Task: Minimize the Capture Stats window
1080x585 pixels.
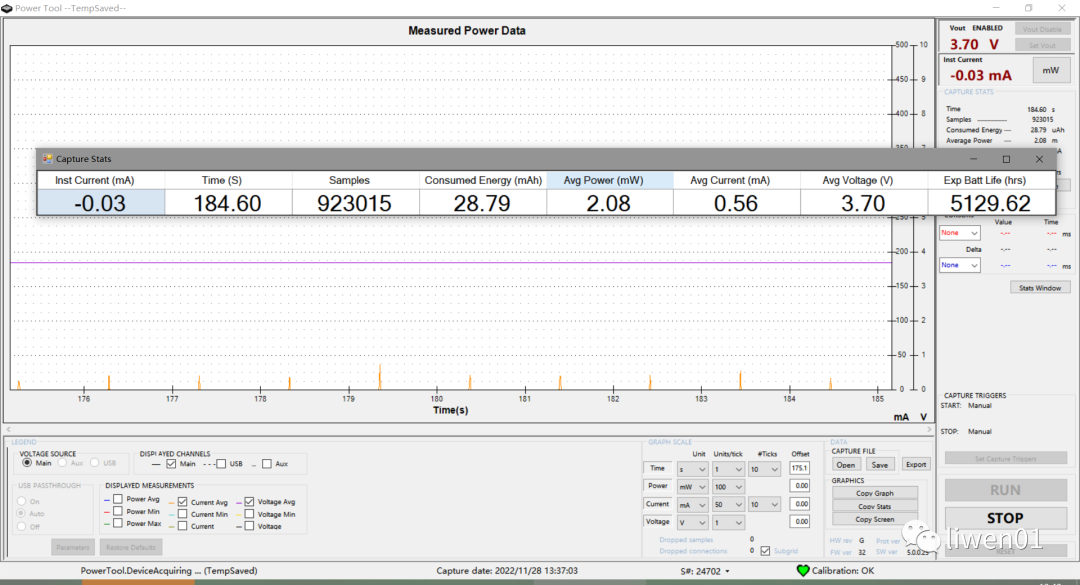Action: (x=973, y=159)
